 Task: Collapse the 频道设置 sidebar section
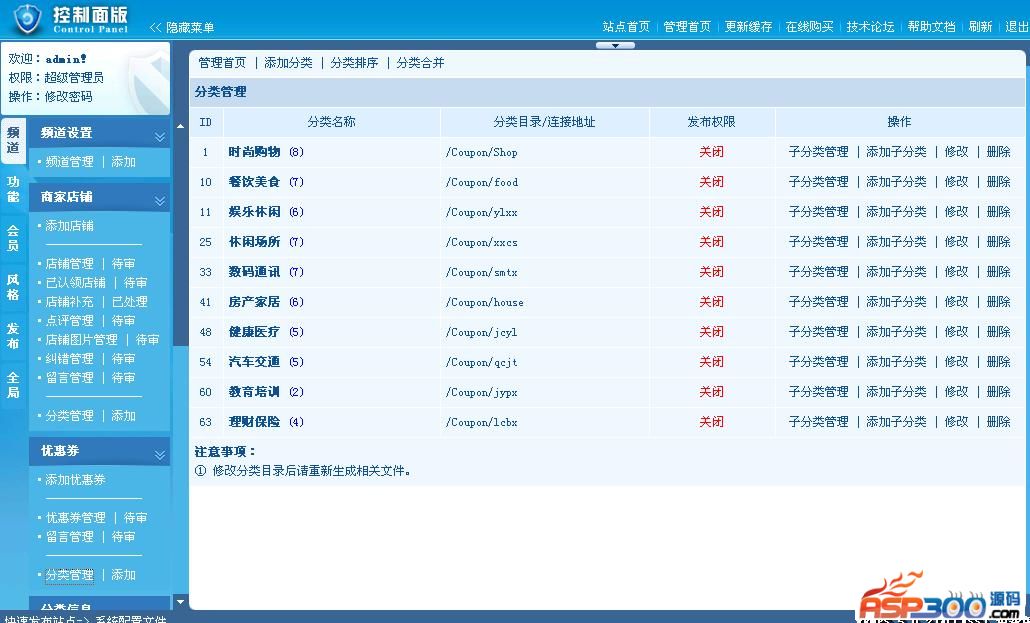coord(159,137)
